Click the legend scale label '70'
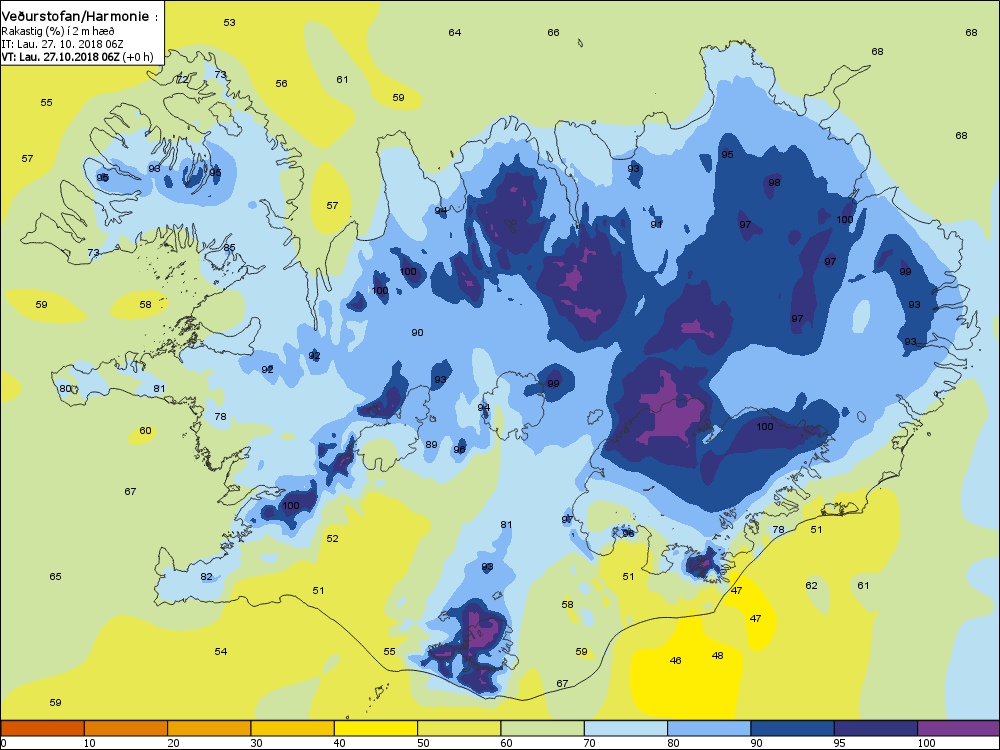 point(590,743)
